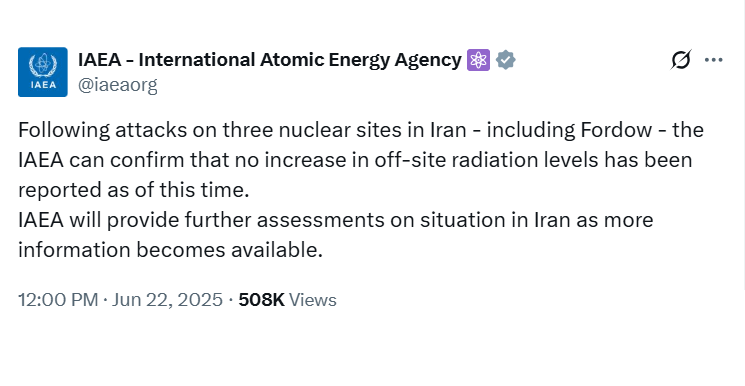Click the text "off-site radiation levels"

[x=486, y=160]
